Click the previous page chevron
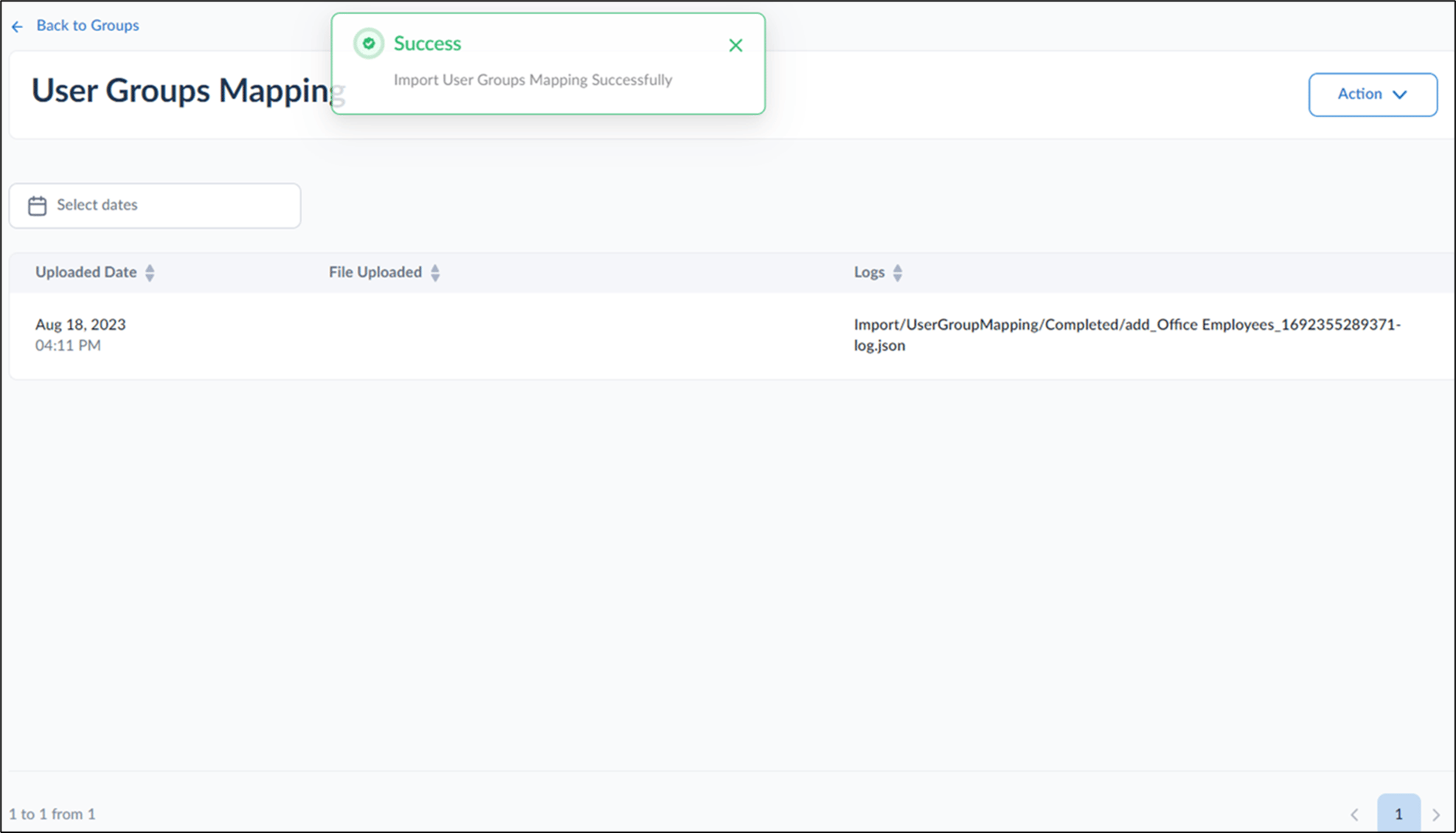The image size is (1456, 833). [x=1354, y=815]
